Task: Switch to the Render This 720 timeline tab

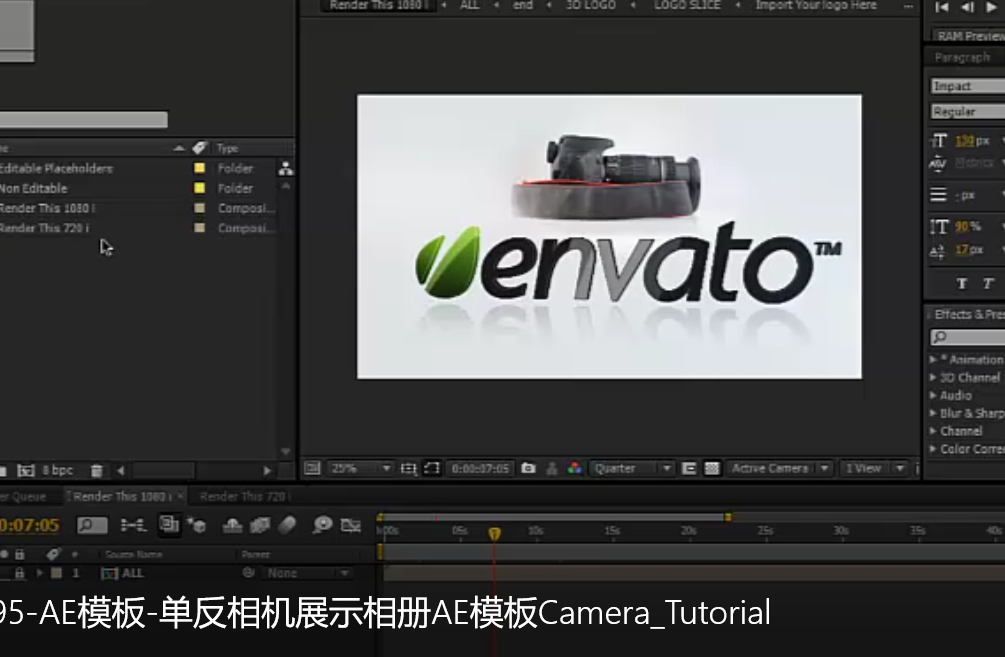Action: (x=244, y=497)
